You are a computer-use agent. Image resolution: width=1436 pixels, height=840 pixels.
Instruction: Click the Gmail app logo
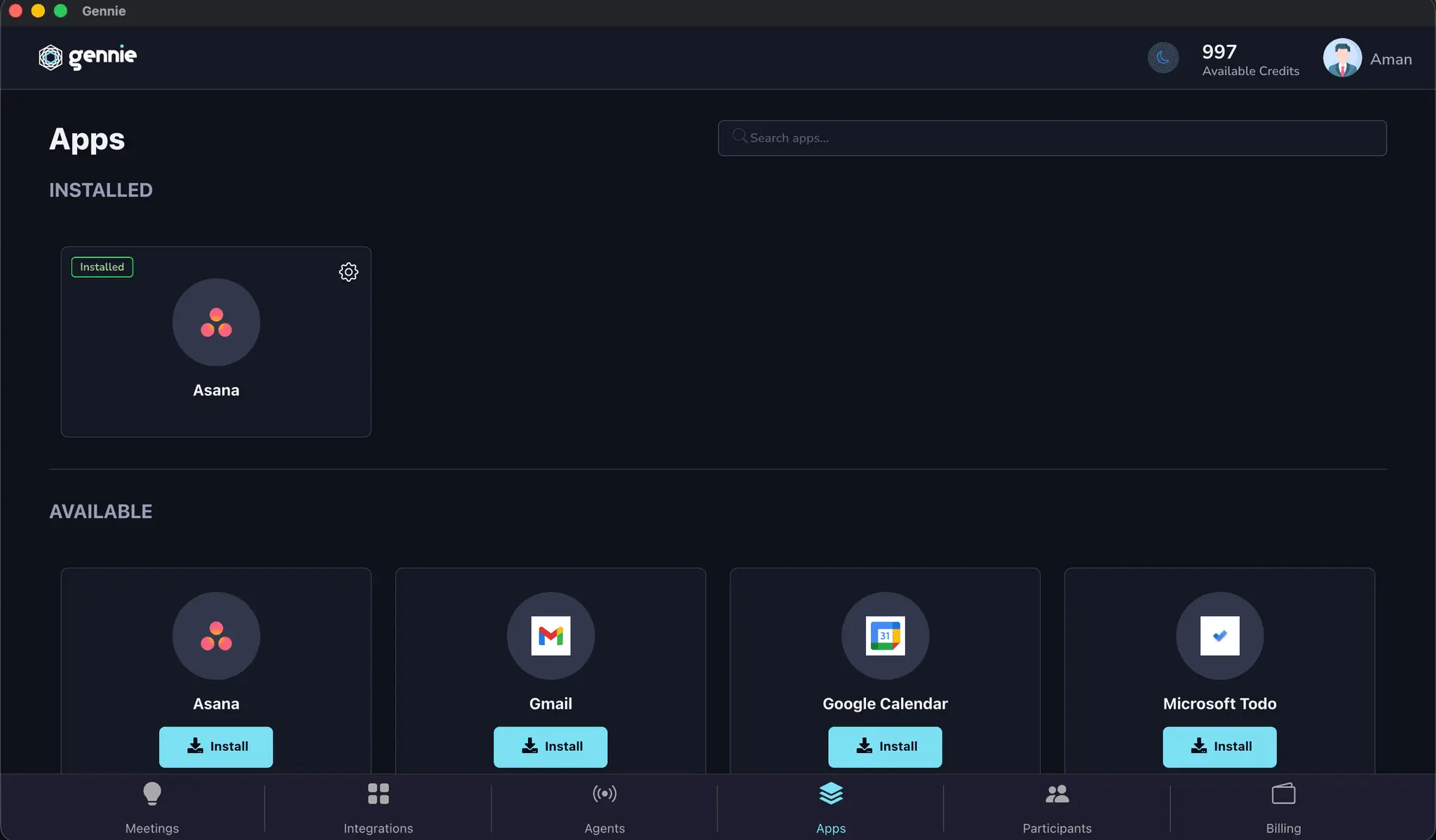[550, 636]
